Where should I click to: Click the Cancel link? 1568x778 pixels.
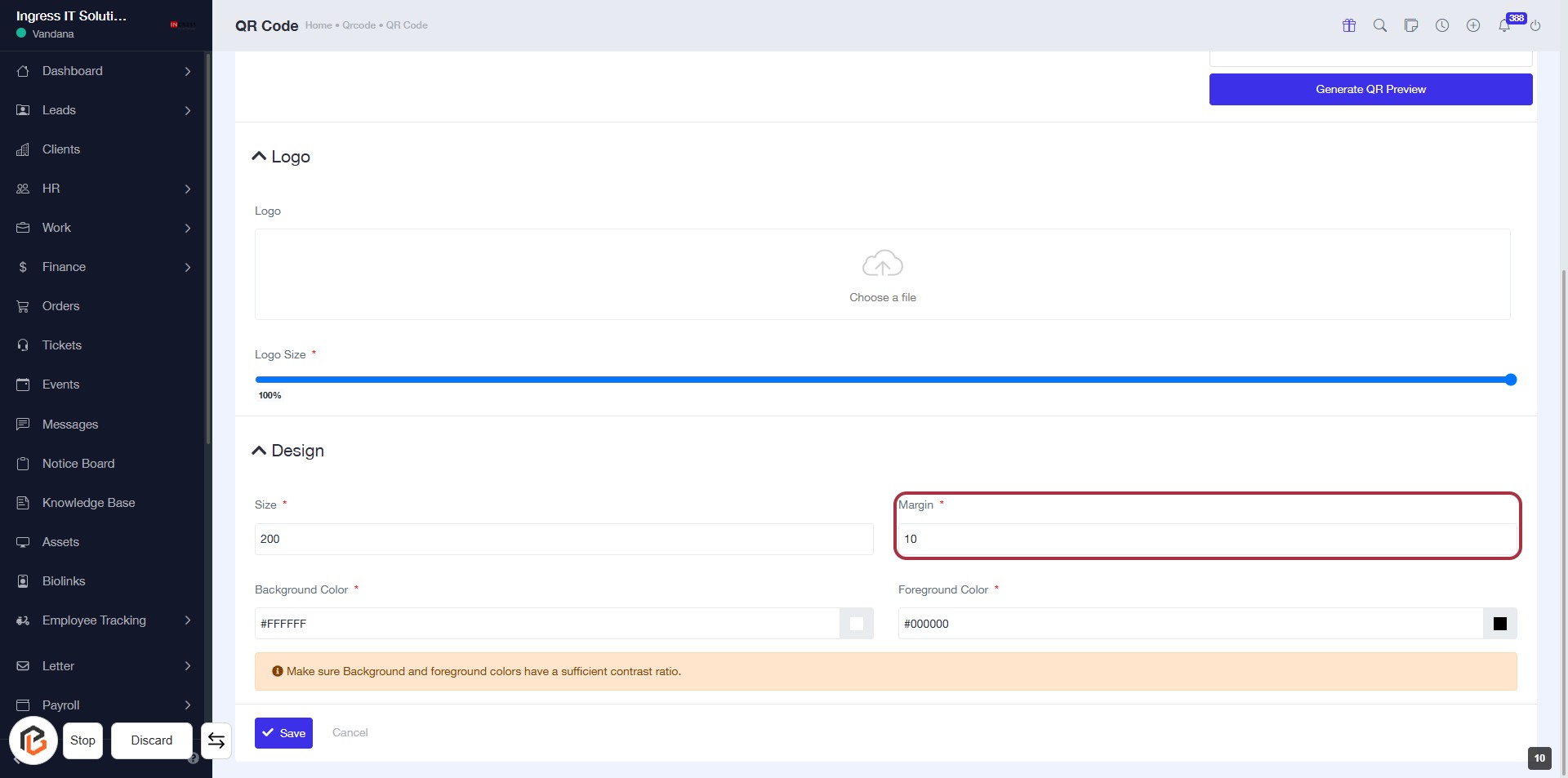click(x=350, y=732)
